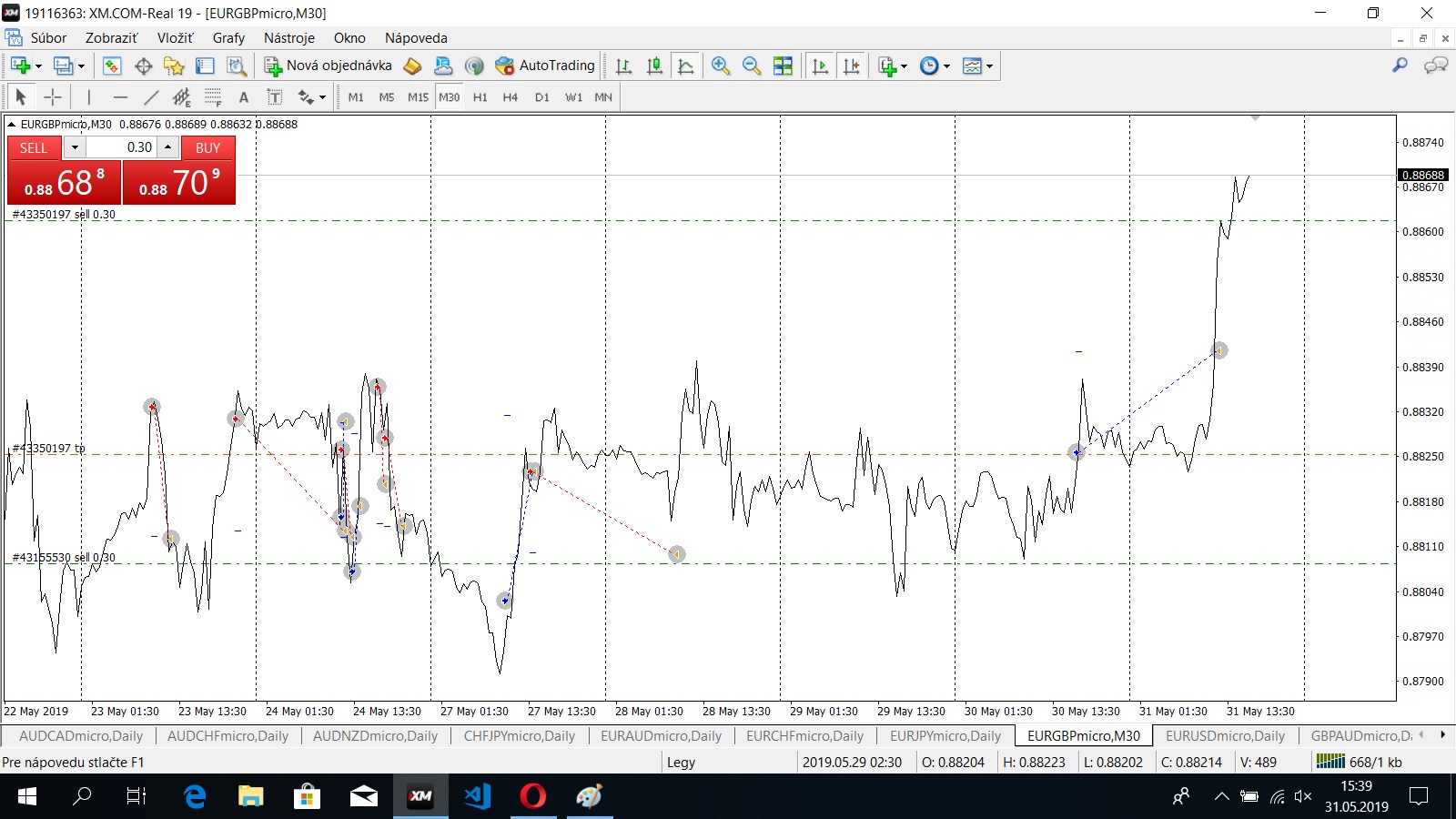This screenshot has height=819, width=1456.
Task: Zoom out of the chart
Action: tap(752, 66)
